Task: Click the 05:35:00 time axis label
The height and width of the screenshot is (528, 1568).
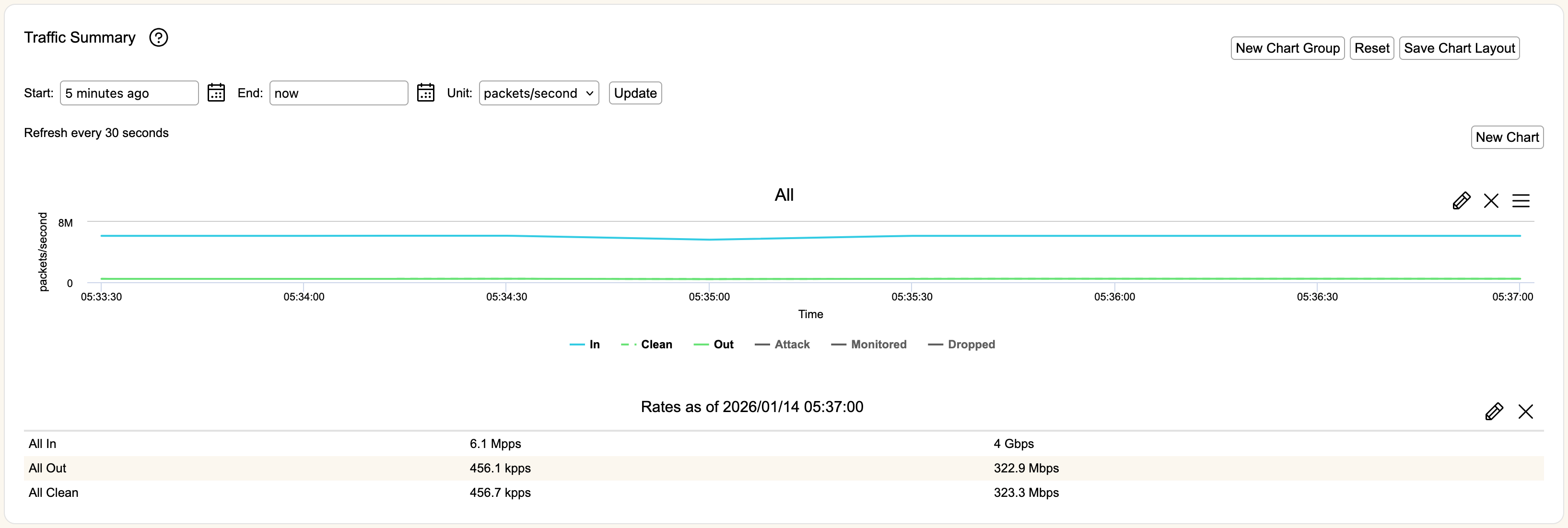Action: click(709, 297)
